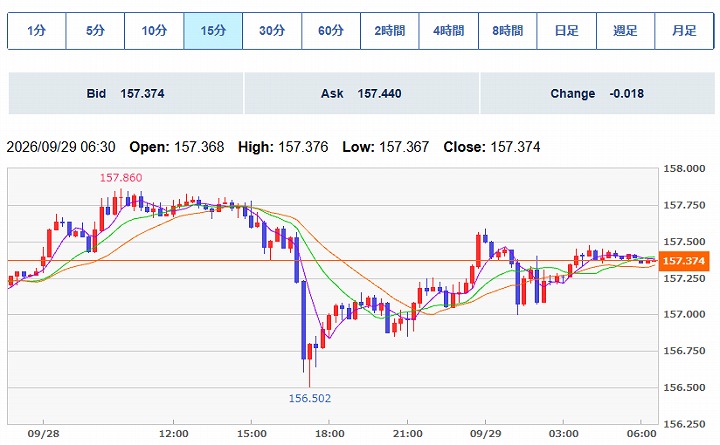Click the 156.500 price axis label

click(684, 388)
